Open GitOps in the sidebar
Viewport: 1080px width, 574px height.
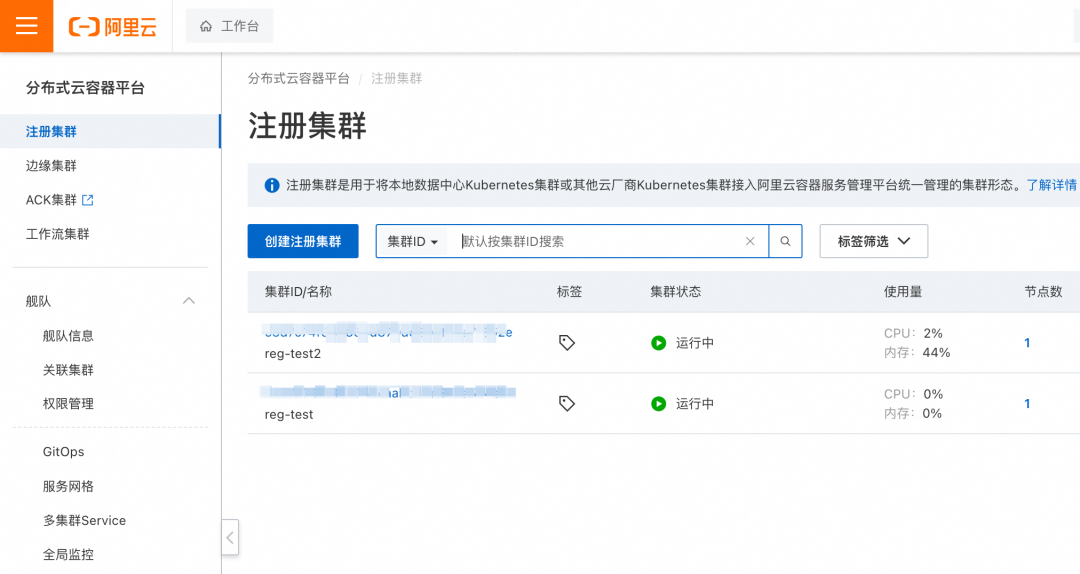(63, 451)
